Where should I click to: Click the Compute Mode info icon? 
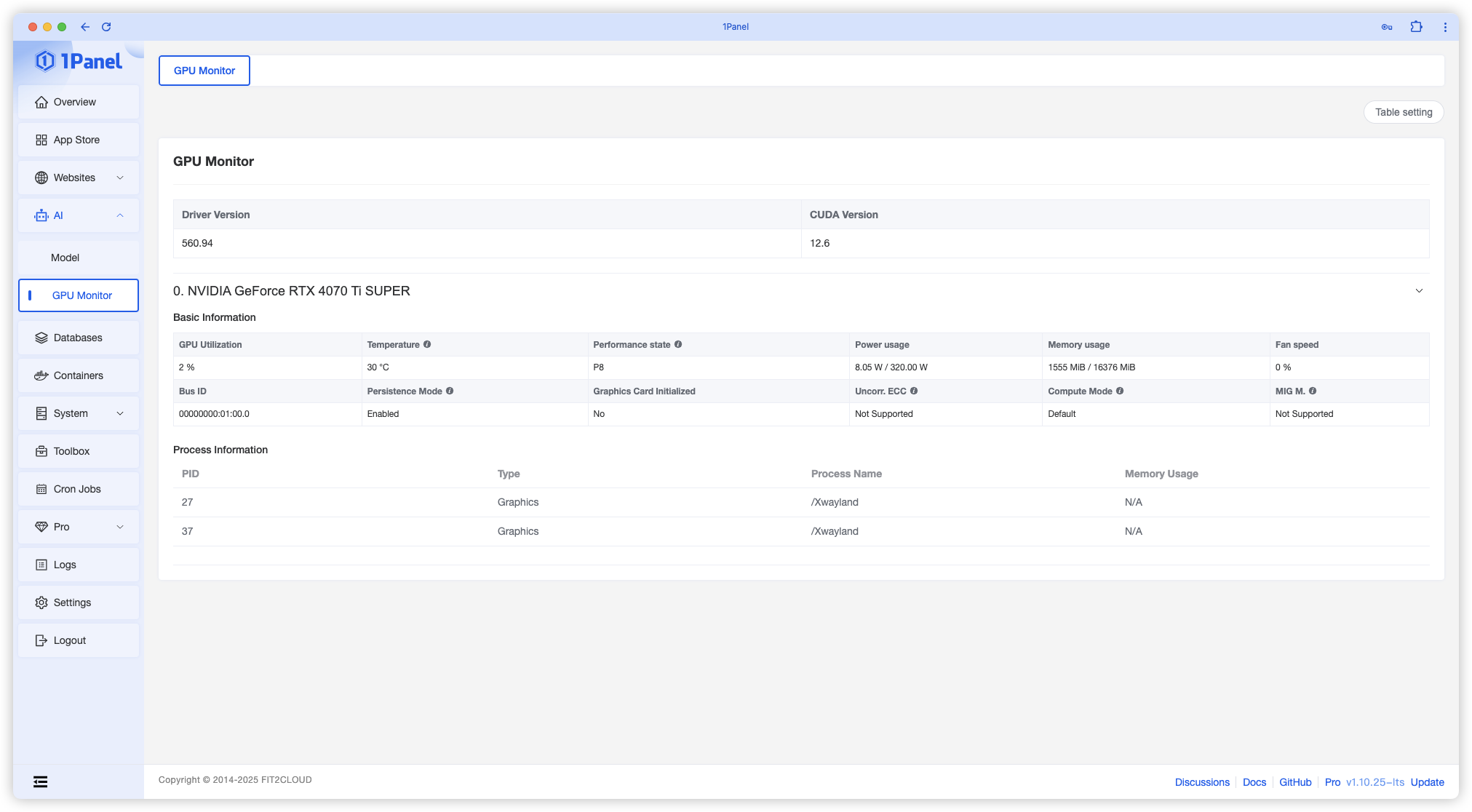(x=1120, y=391)
